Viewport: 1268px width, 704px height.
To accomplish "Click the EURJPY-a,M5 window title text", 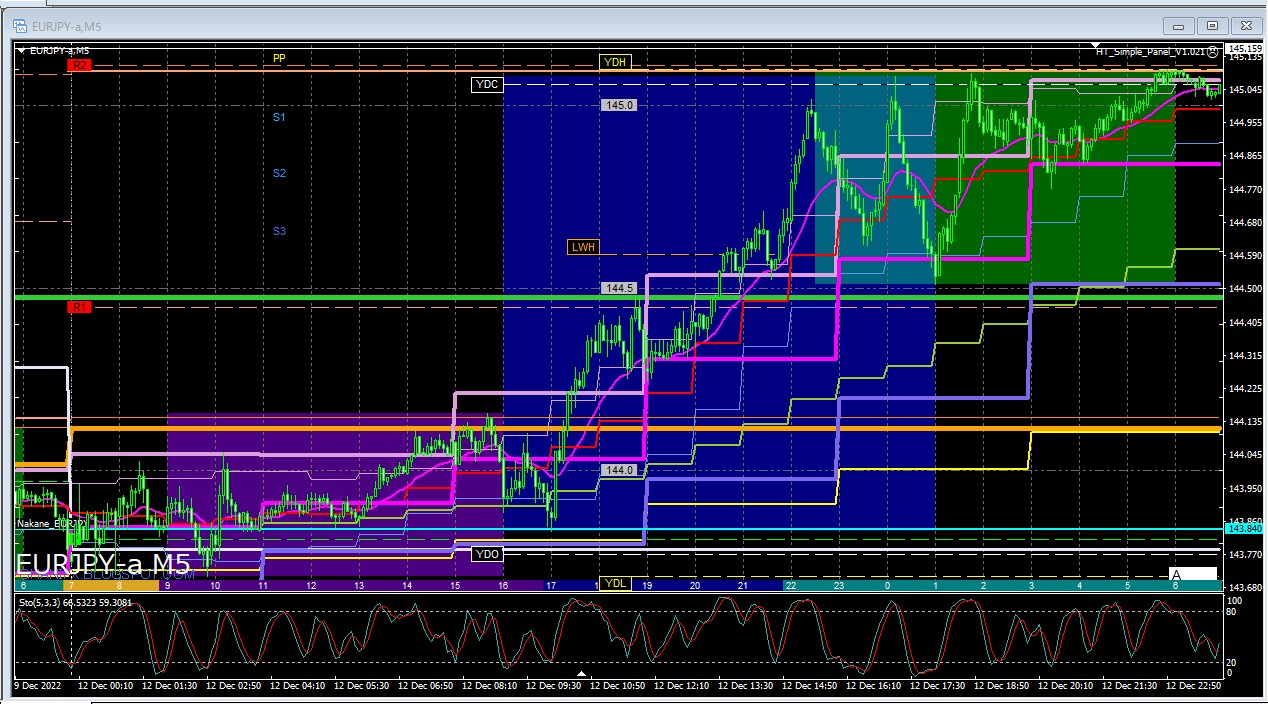I will click(x=65, y=26).
